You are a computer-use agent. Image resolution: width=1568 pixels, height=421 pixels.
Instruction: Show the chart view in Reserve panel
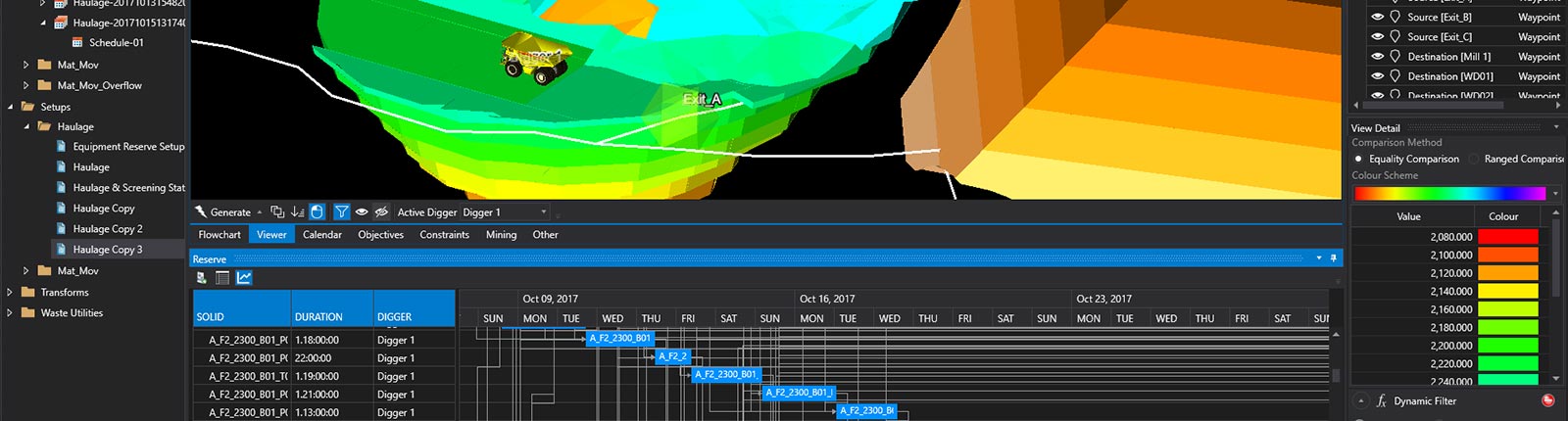click(244, 278)
